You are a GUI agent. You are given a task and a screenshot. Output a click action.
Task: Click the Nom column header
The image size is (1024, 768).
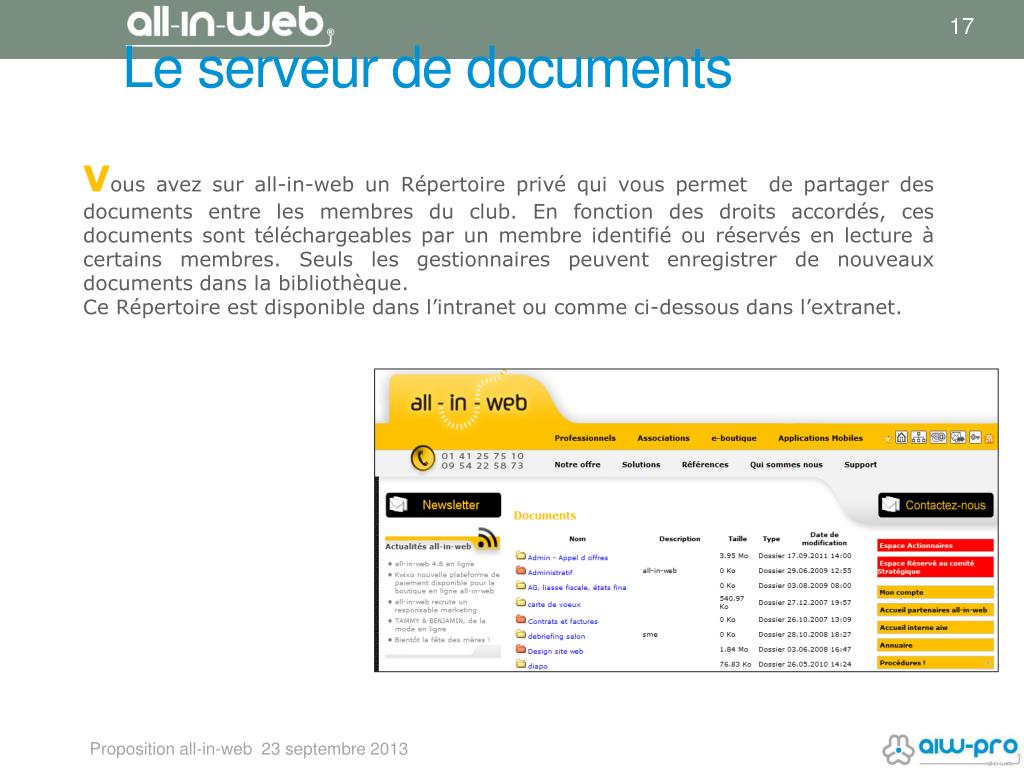tap(577, 539)
